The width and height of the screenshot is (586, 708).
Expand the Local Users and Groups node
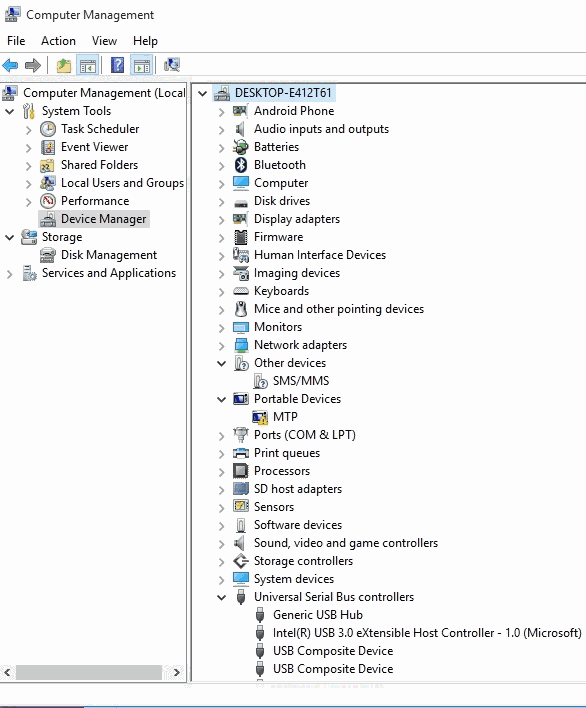[28, 184]
